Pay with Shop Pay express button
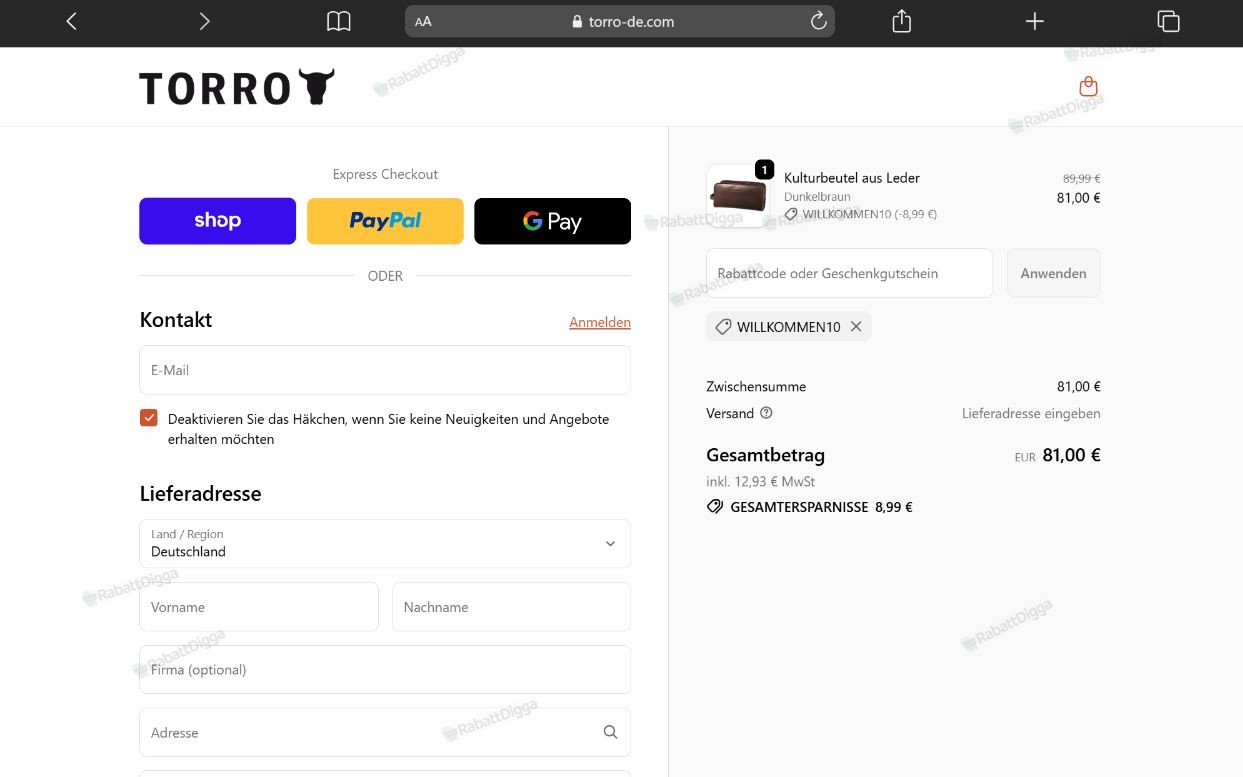Screen dimensions: 1243x777 pyautogui.click(x=218, y=221)
